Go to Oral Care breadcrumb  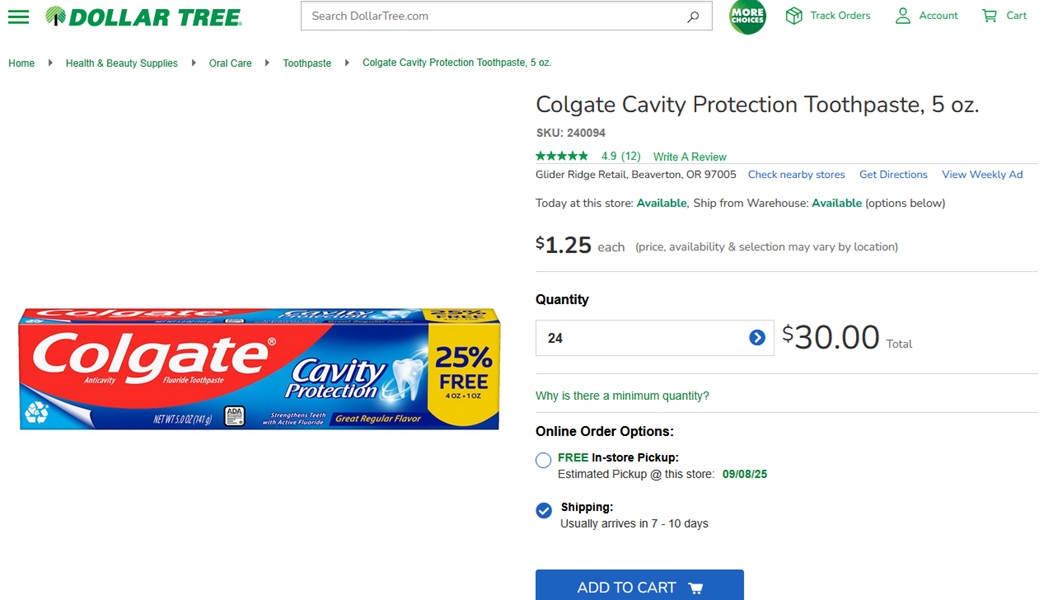(230, 63)
